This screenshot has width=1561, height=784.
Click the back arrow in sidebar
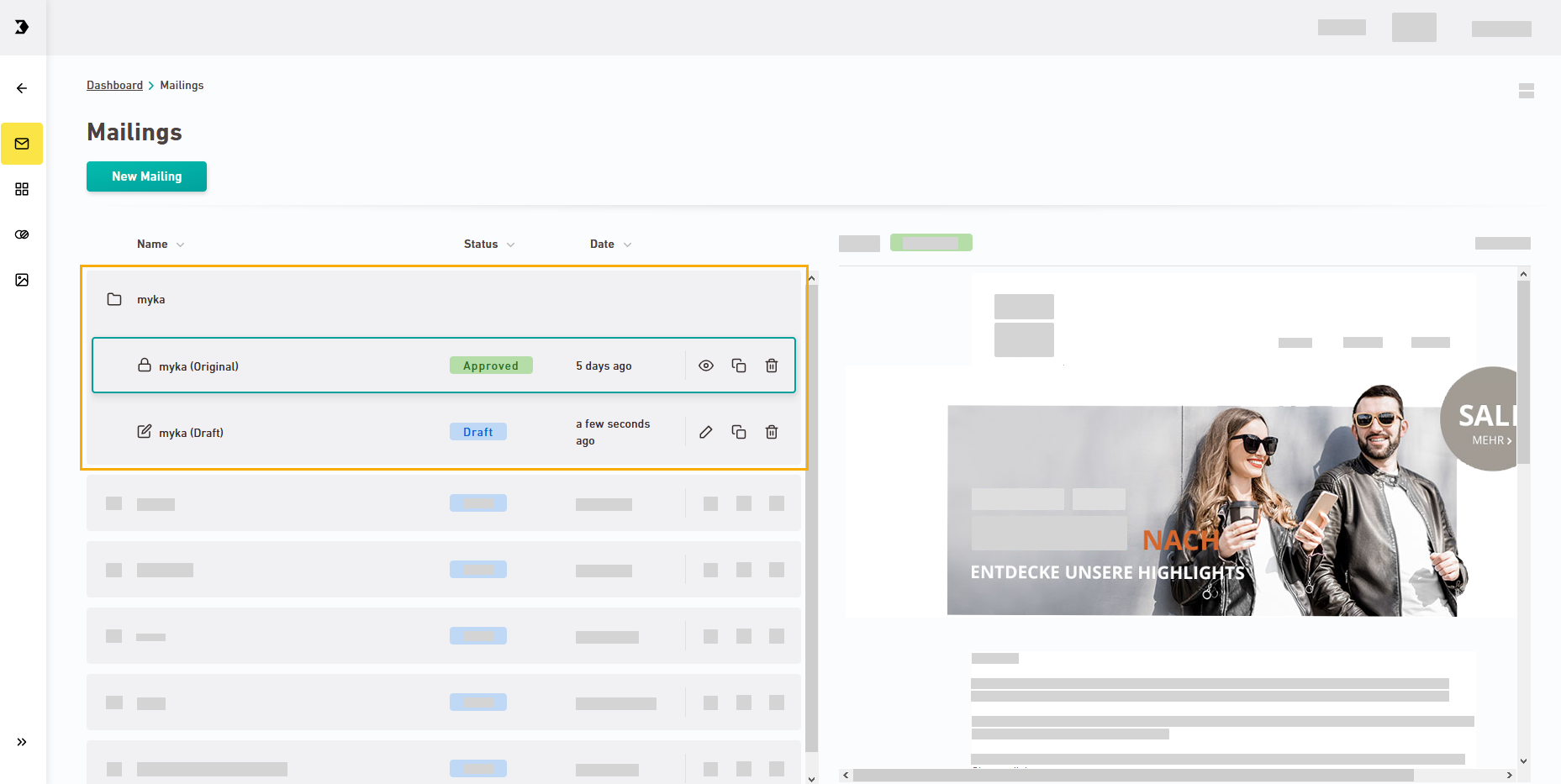click(x=22, y=88)
